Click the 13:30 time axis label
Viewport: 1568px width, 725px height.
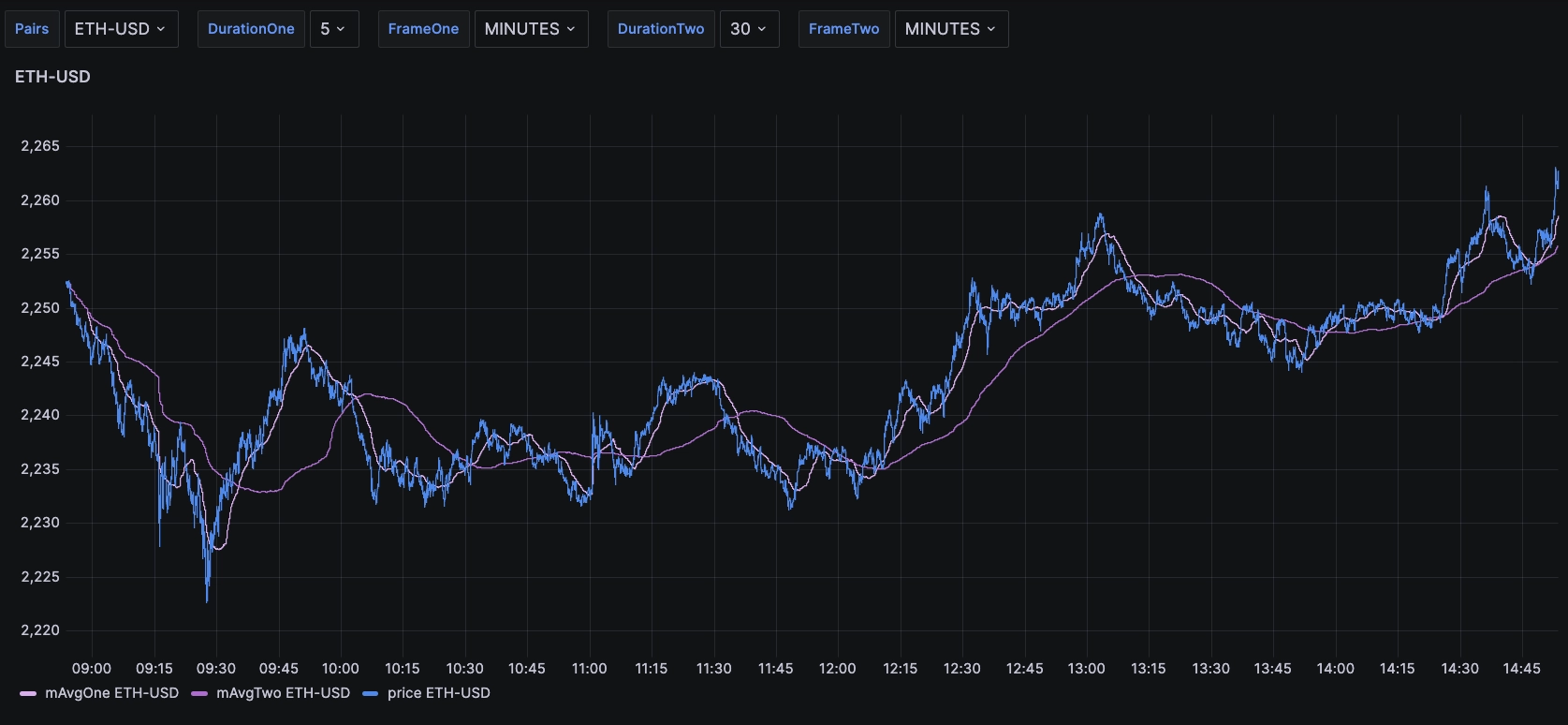[1211, 669]
